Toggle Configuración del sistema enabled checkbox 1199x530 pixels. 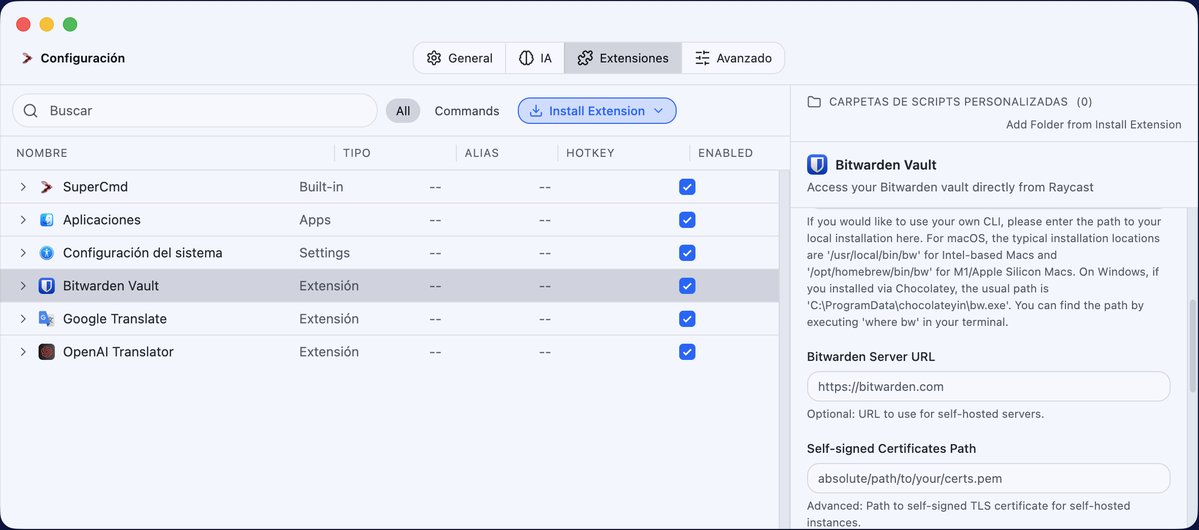pyautogui.click(x=687, y=252)
